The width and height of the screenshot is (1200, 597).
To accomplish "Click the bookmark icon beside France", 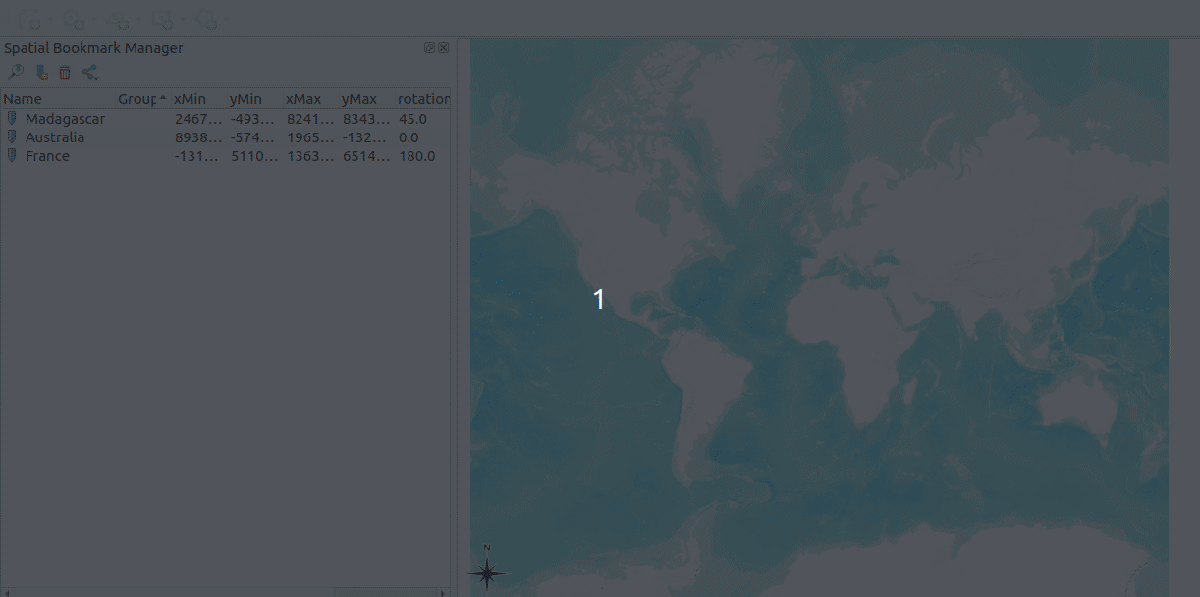I will pyautogui.click(x=12, y=156).
